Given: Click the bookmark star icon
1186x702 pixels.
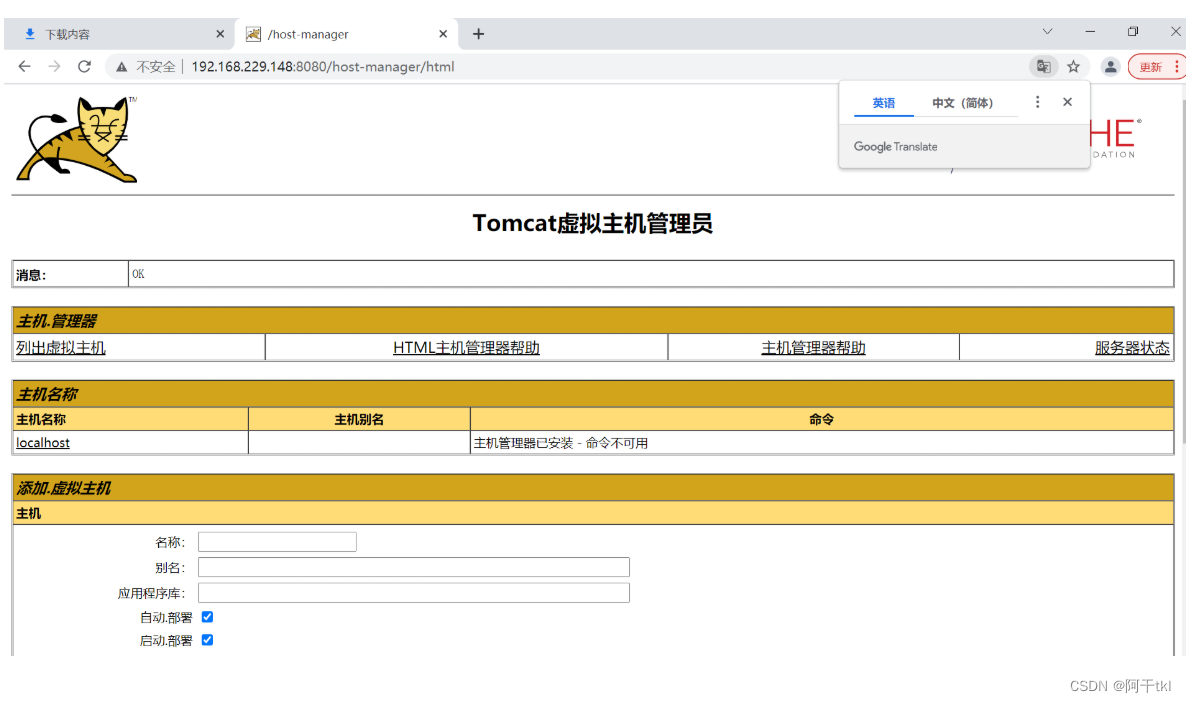Looking at the screenshot, I should pyautogui.click(x=1073, y=66).
